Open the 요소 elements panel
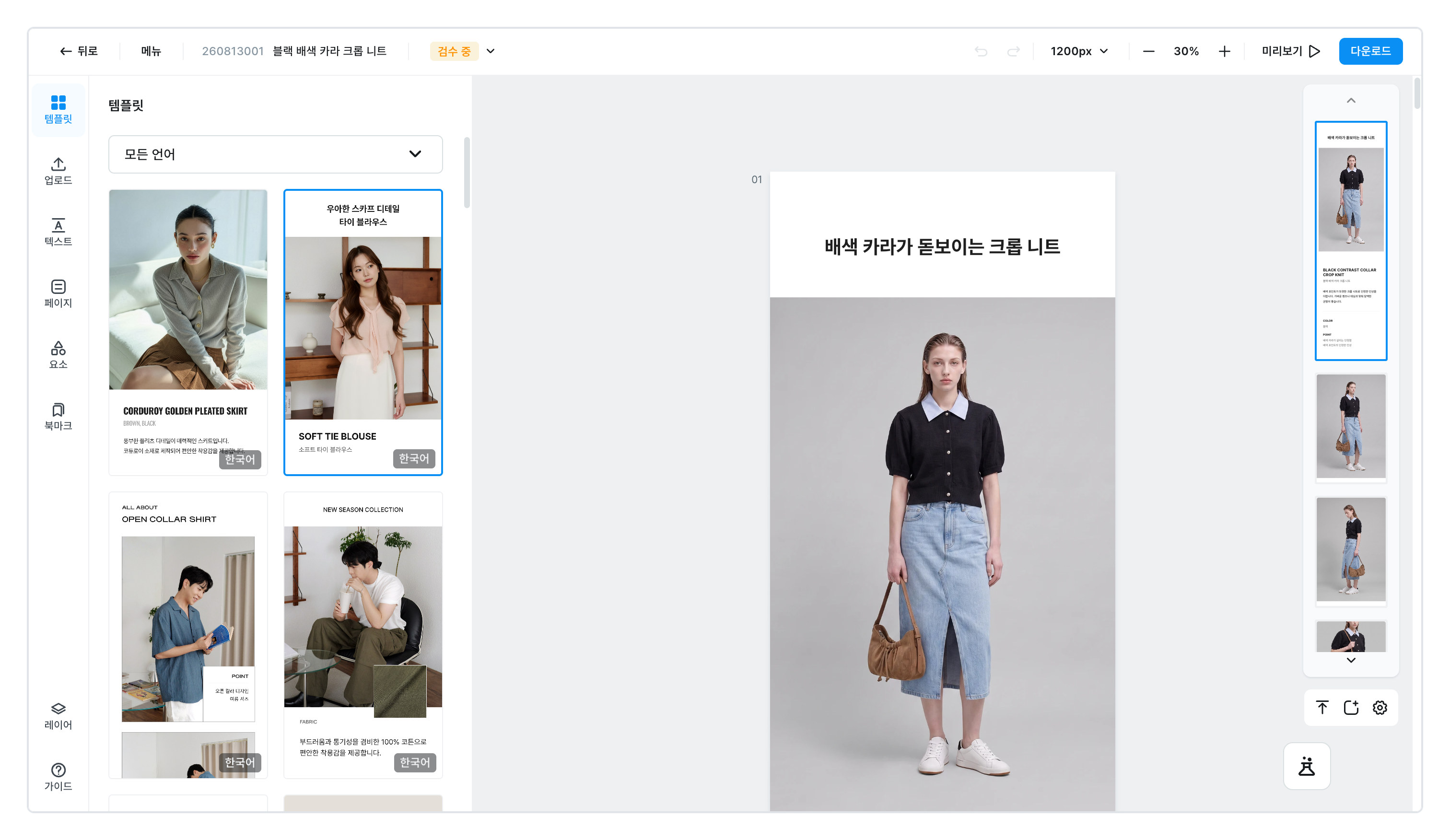Viewport: 1450px width, 840px height. pos(58,355)
